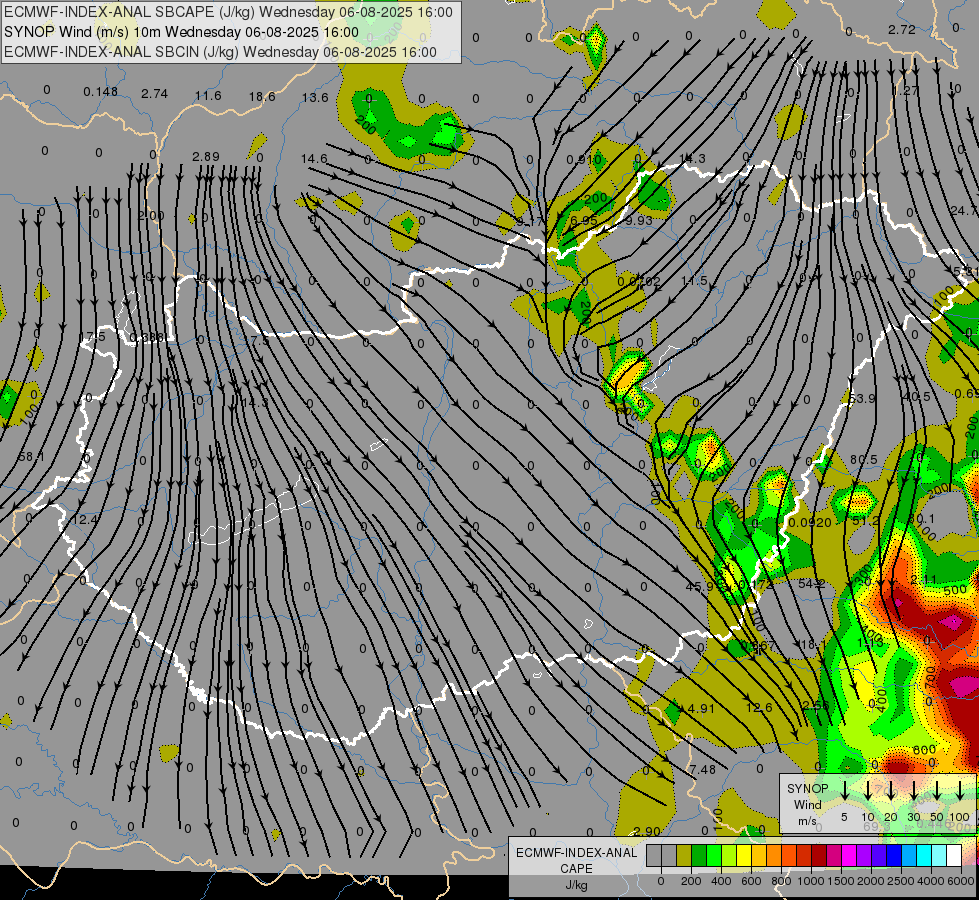Click the 2.90 value on the map
The height and width of the screenshot is (900, 979).
click(647, 831)
